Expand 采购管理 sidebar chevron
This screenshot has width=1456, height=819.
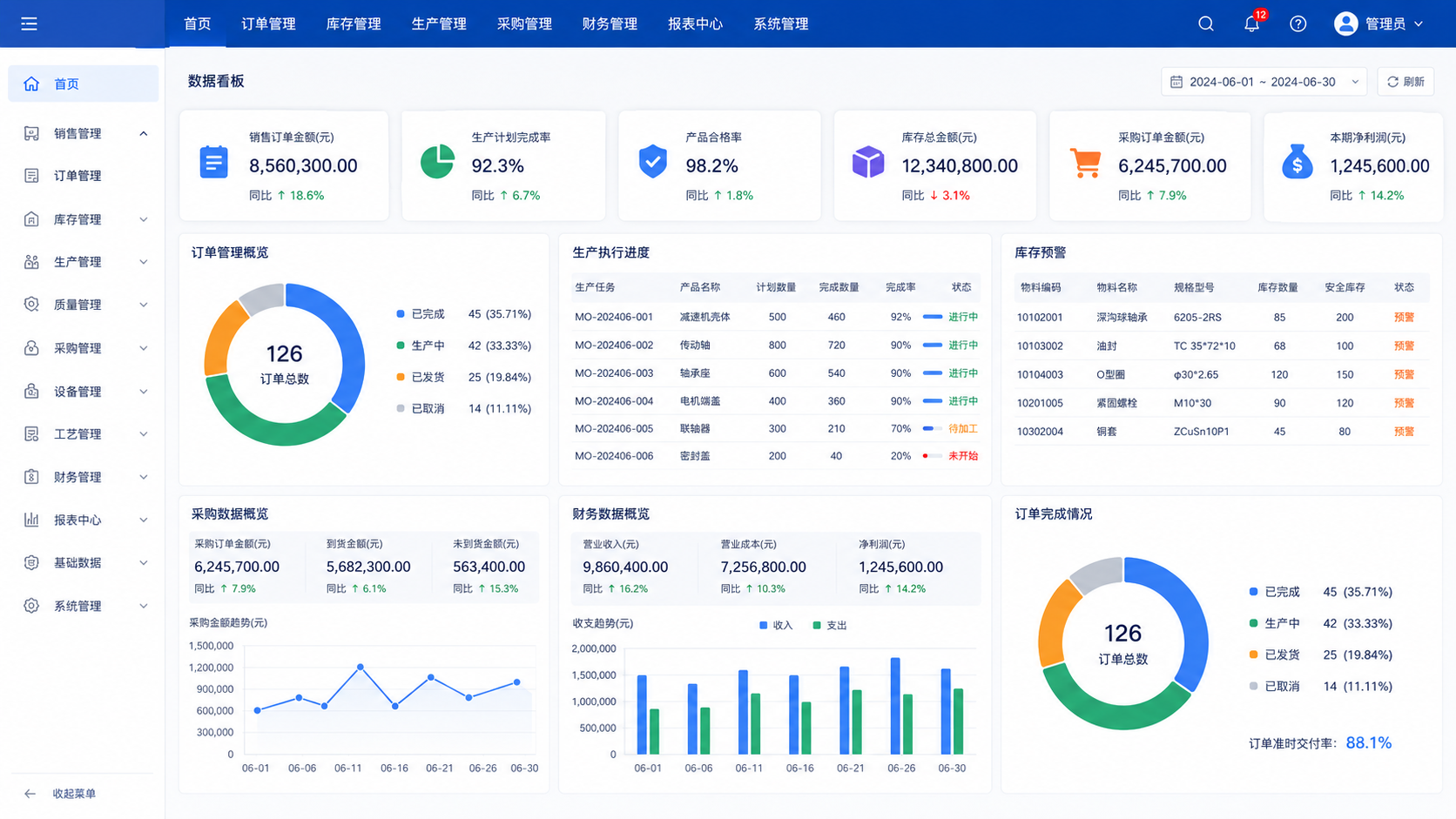coord(144,348)
